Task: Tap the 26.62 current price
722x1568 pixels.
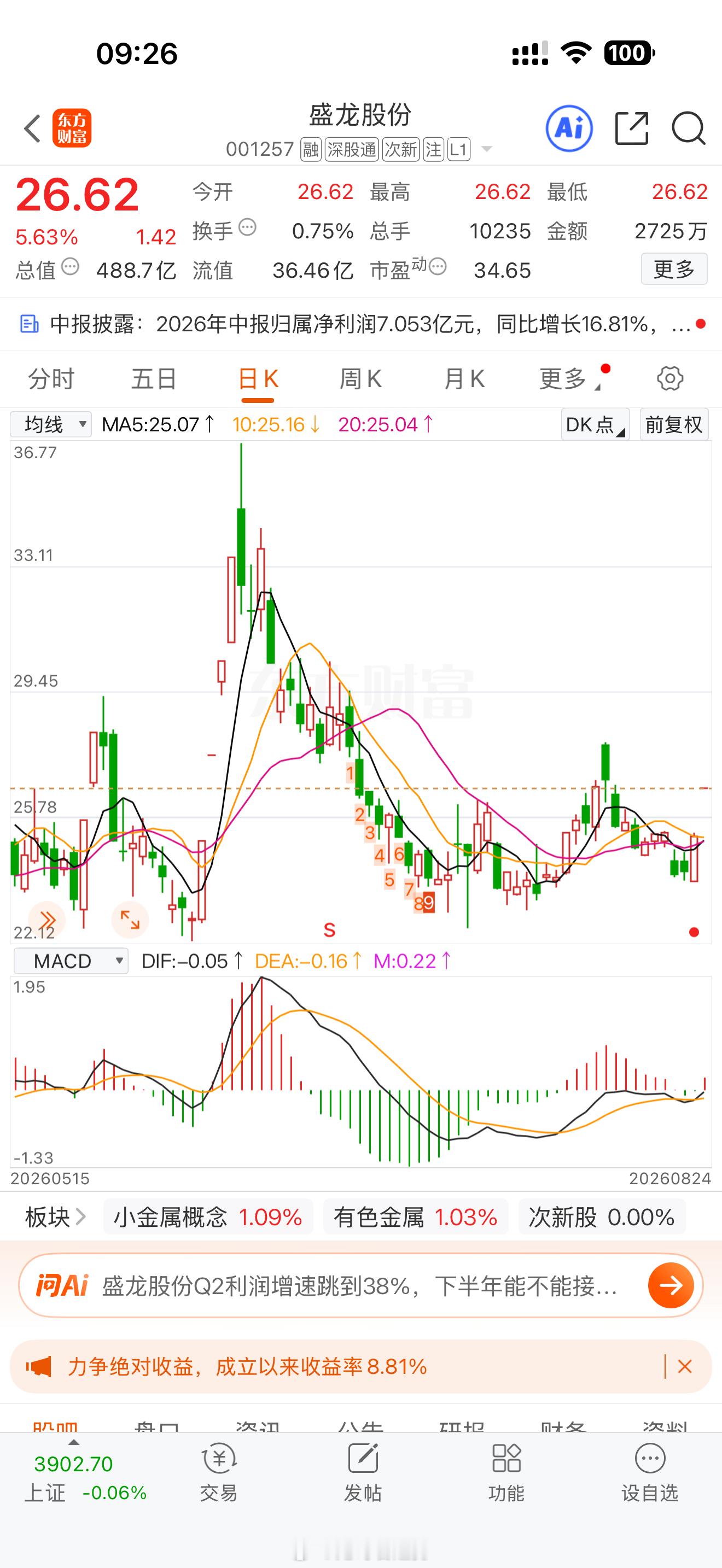Action: [77, 195]
